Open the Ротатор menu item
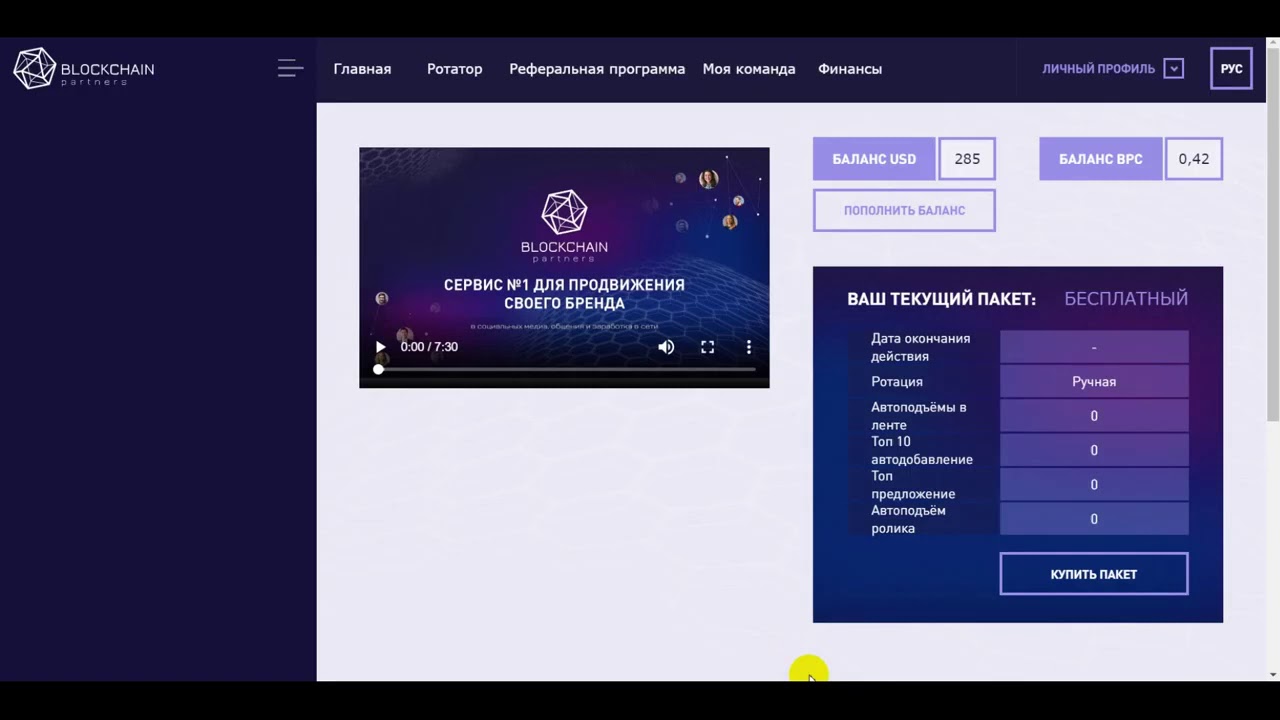Image resolution: width=1280 pixels, height=720 pixels. point(454,69)
